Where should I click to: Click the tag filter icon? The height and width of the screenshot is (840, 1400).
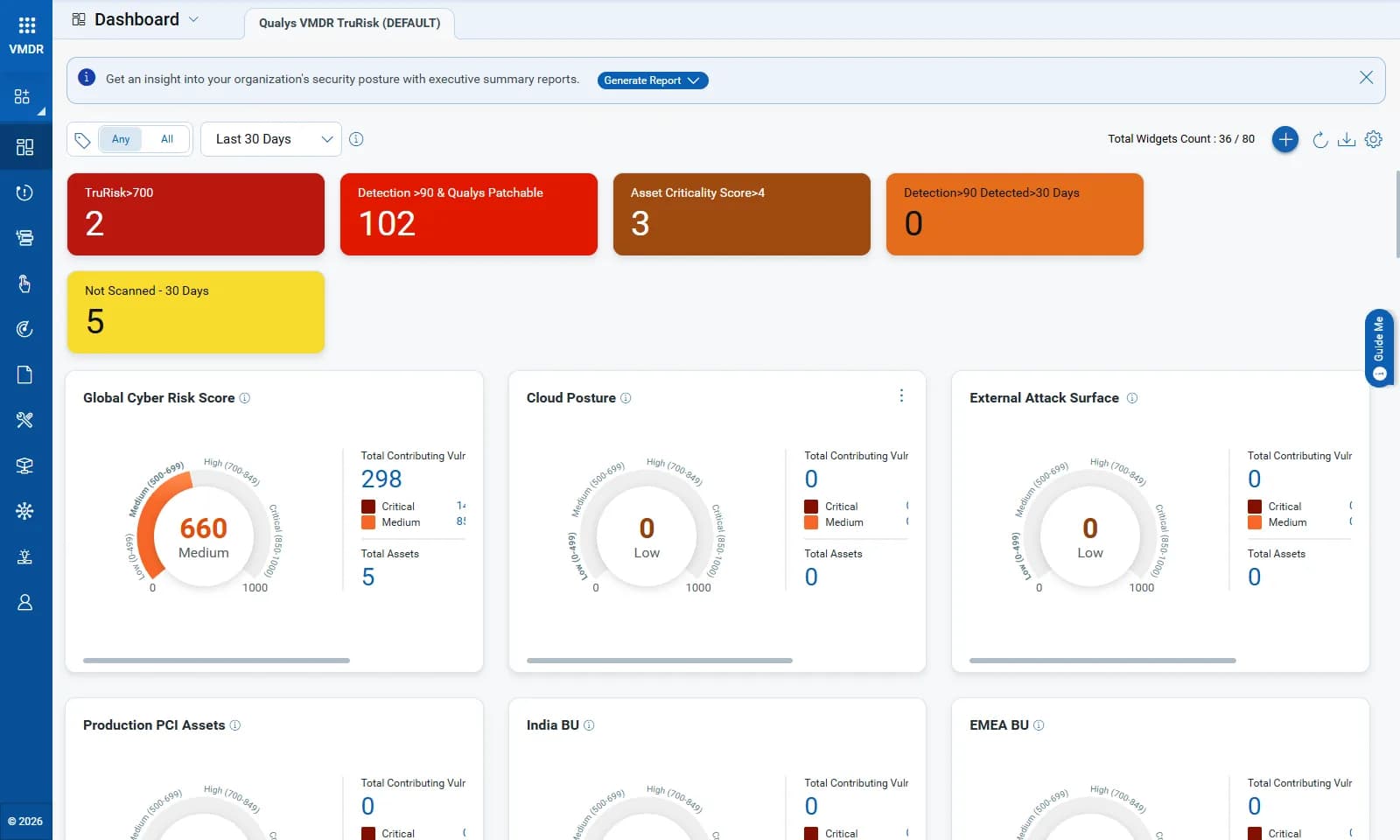pos(82,140)
